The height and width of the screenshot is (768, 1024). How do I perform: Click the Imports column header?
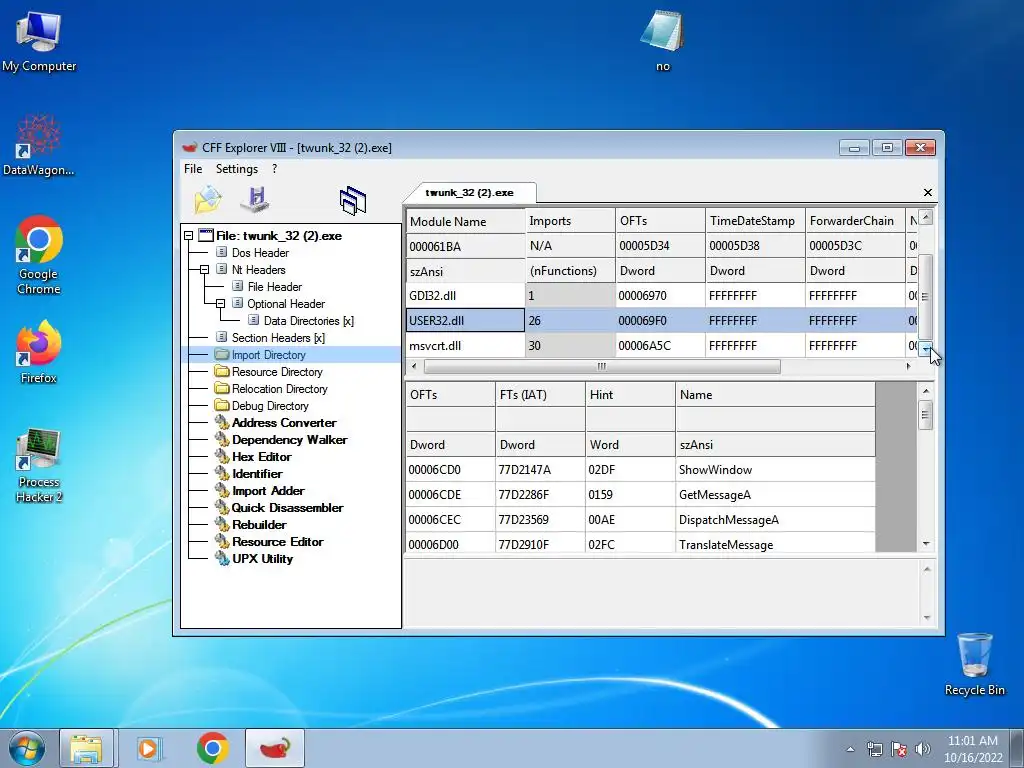(570, 221)
